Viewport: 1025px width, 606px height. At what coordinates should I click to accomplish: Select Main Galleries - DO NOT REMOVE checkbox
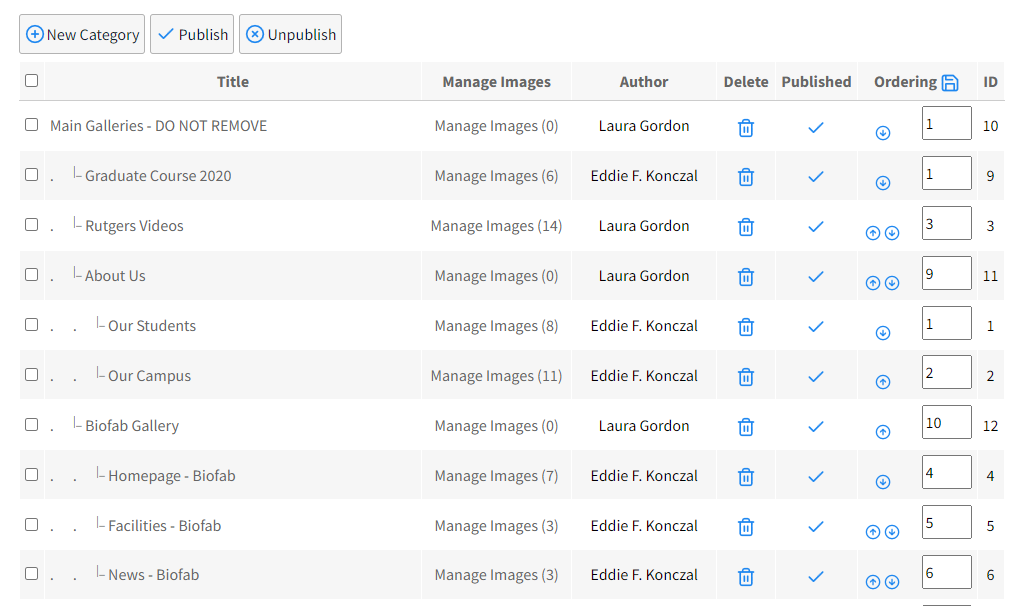tap(31, 124)
